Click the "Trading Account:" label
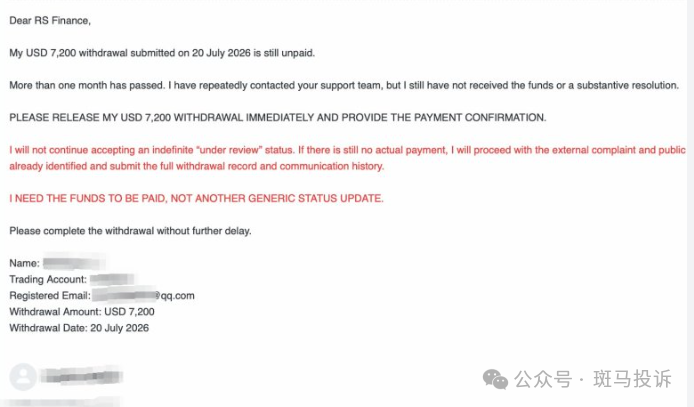This screenshot has height=407, width=694. (48, 280)
